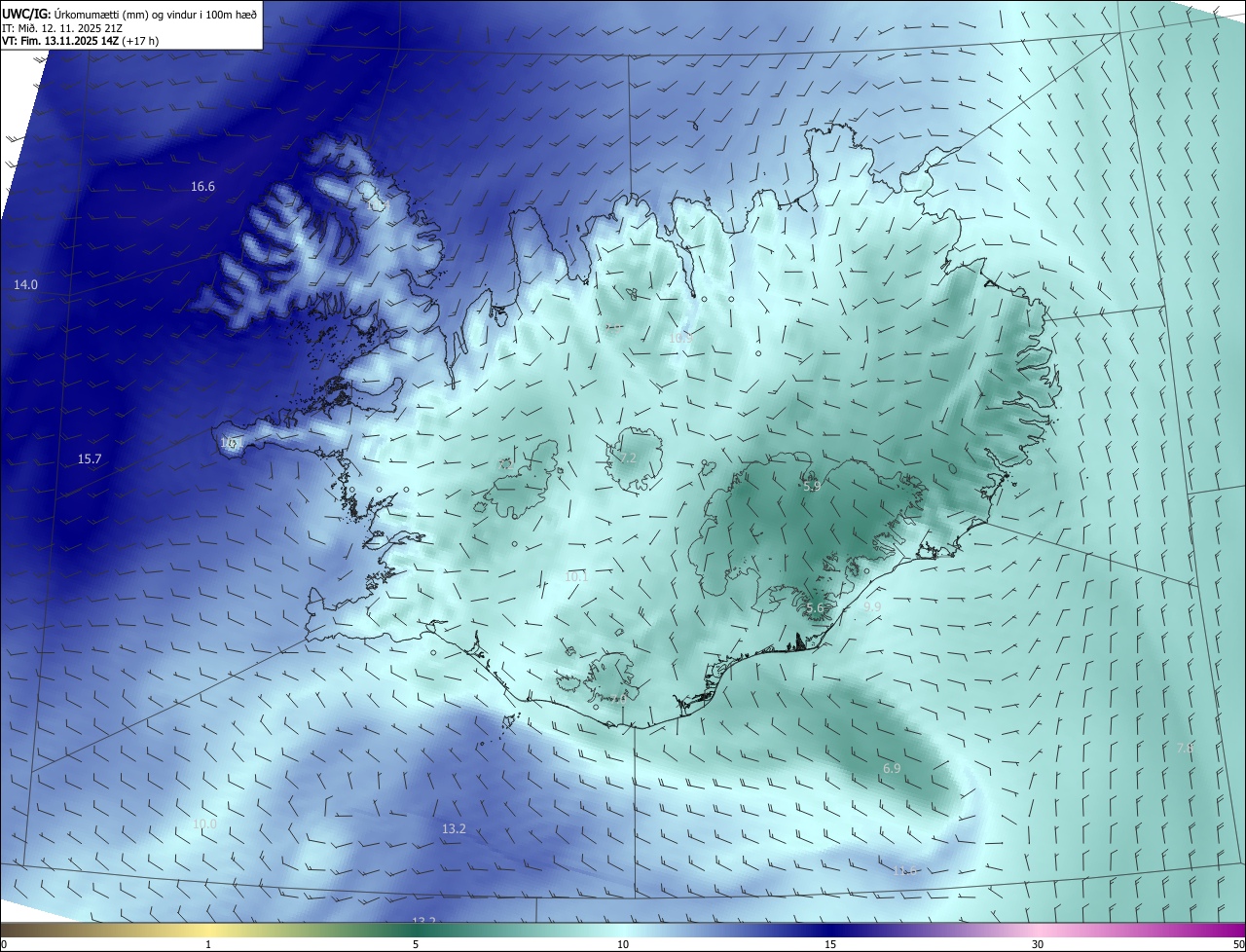Click the title line "UWC/IG: Úrkomumætti (mm) og vindur í 100m hæð"

tap(129, 15)
